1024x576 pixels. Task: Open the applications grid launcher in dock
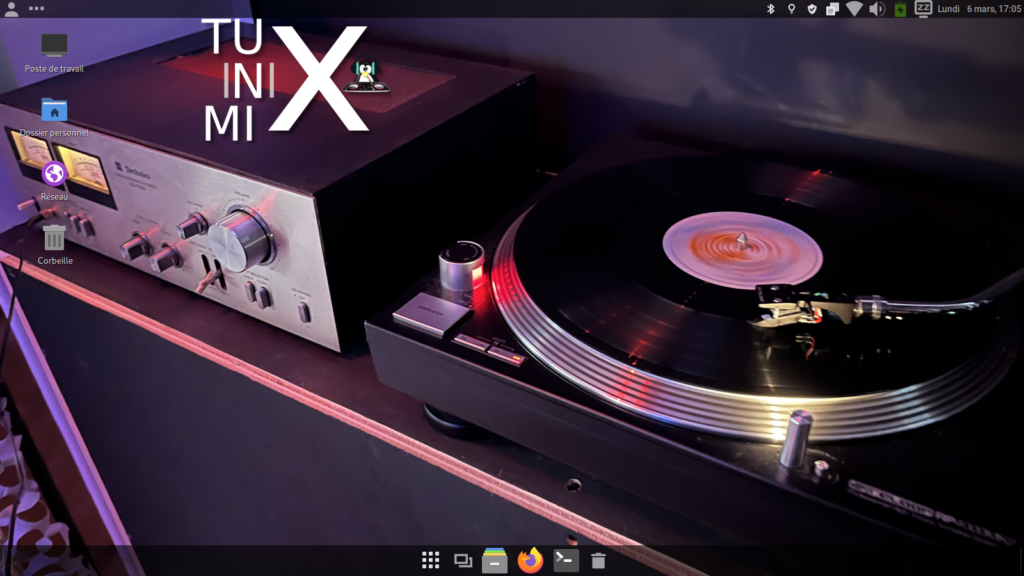[430, 560]
